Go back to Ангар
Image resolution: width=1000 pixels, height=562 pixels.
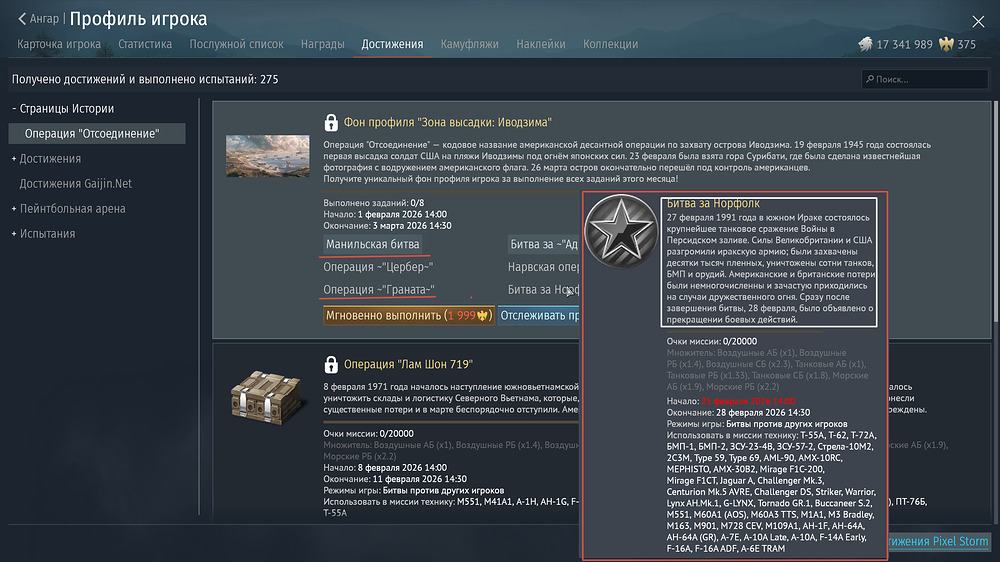tap(38, 19)
